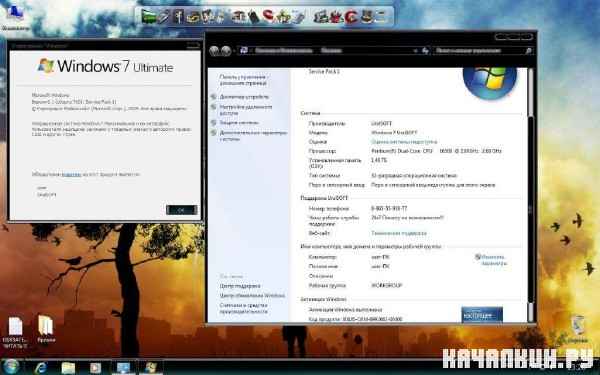Open Windows Update link in sidebar
This screenshot has width=600, height=375.
252,295
